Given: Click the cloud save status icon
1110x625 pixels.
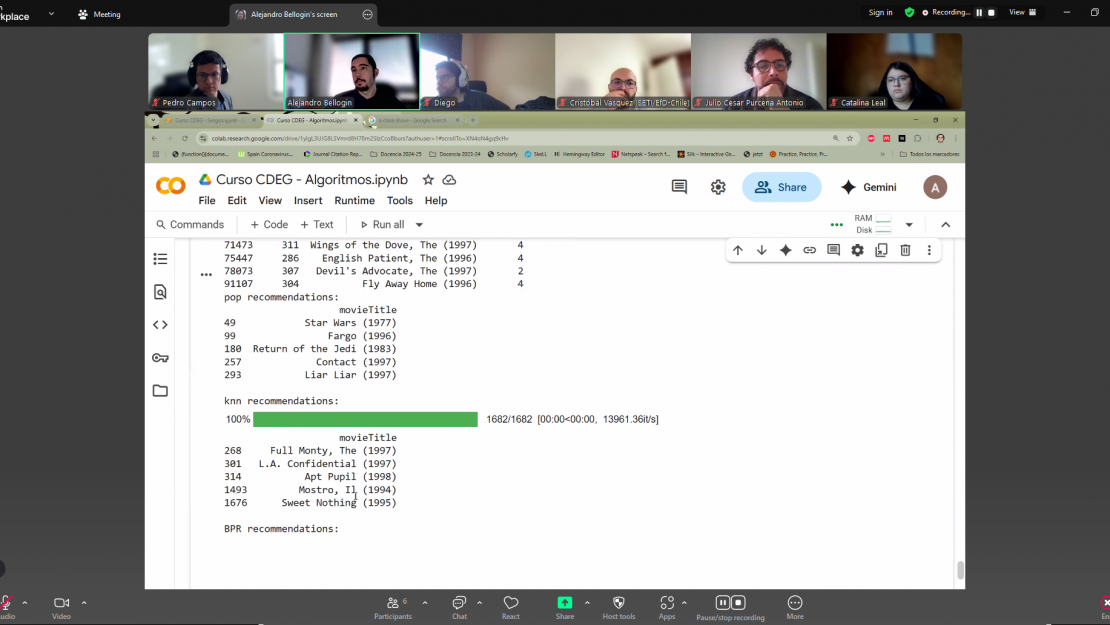Looking at the screenshot, I should click(449, 180).
